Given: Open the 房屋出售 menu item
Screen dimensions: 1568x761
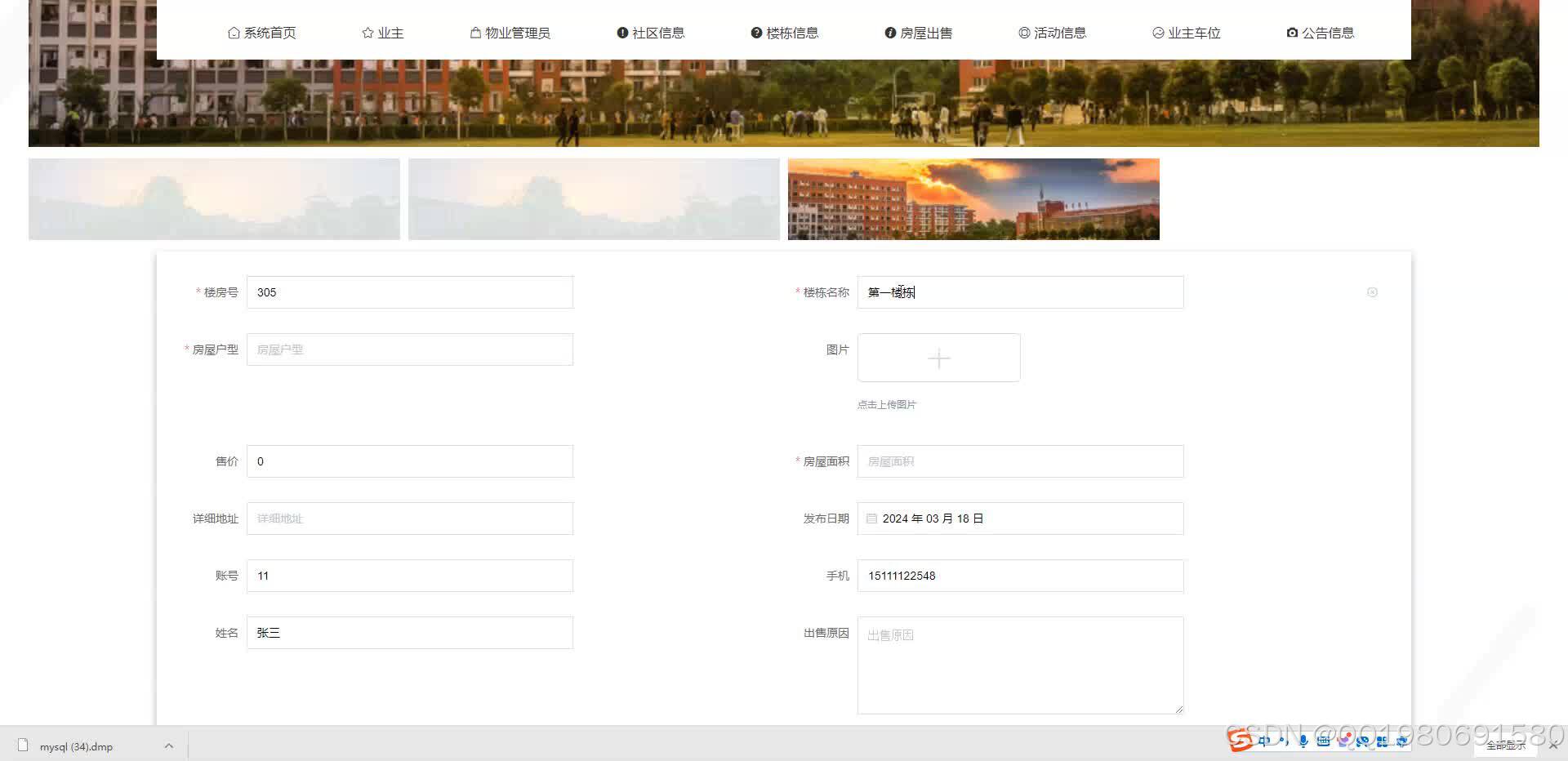Looking at the screenshot, I should click(x=918, y=33).
